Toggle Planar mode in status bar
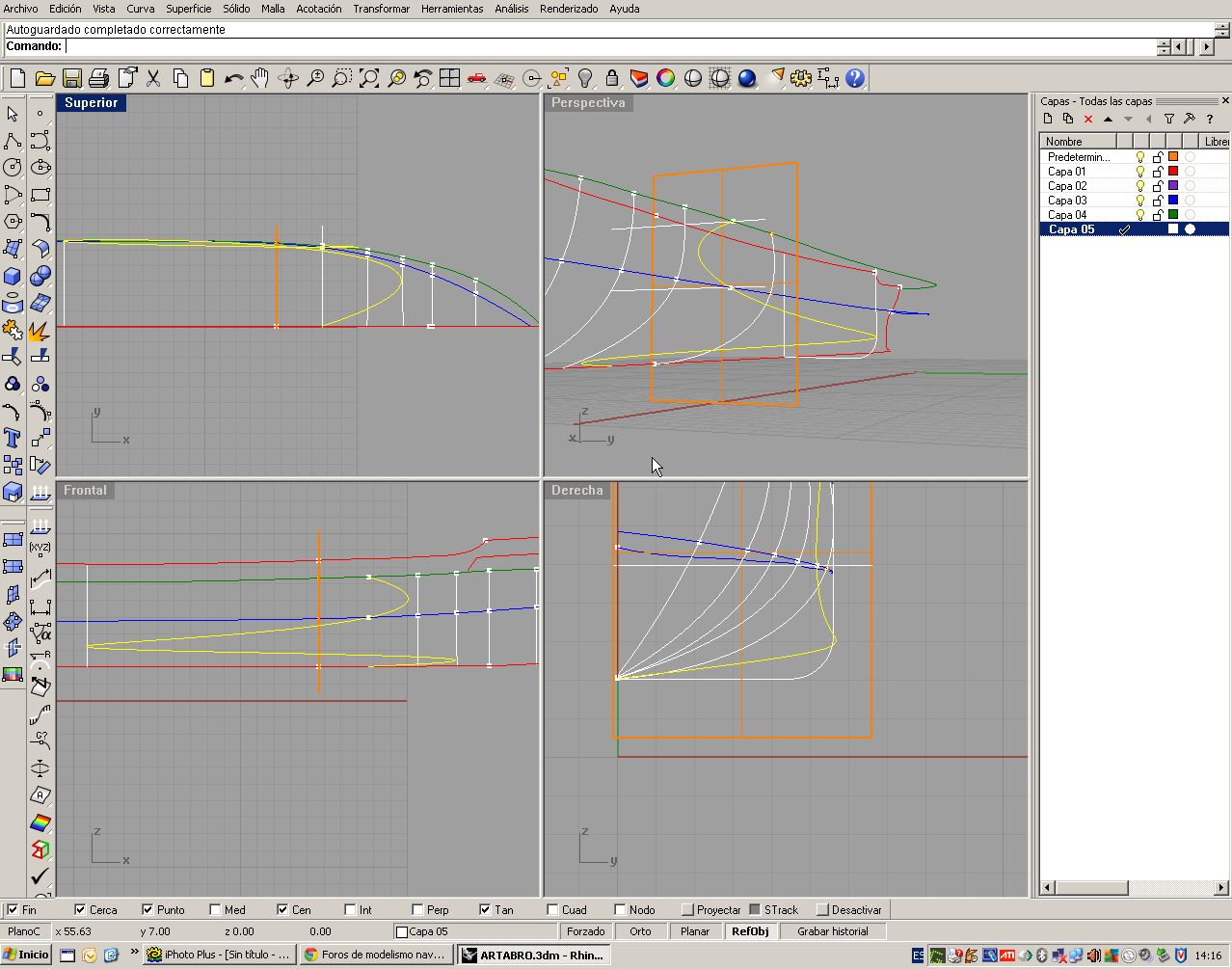Viewport: 1232px width, 969px height. pyautogui.click(x=695, y=931)
